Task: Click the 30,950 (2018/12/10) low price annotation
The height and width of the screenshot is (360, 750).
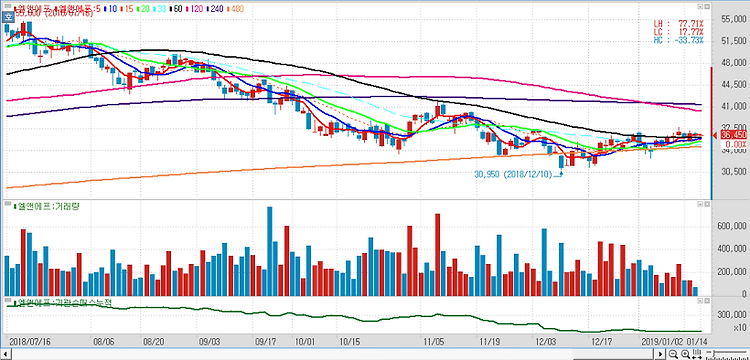Action: (513, 175)
